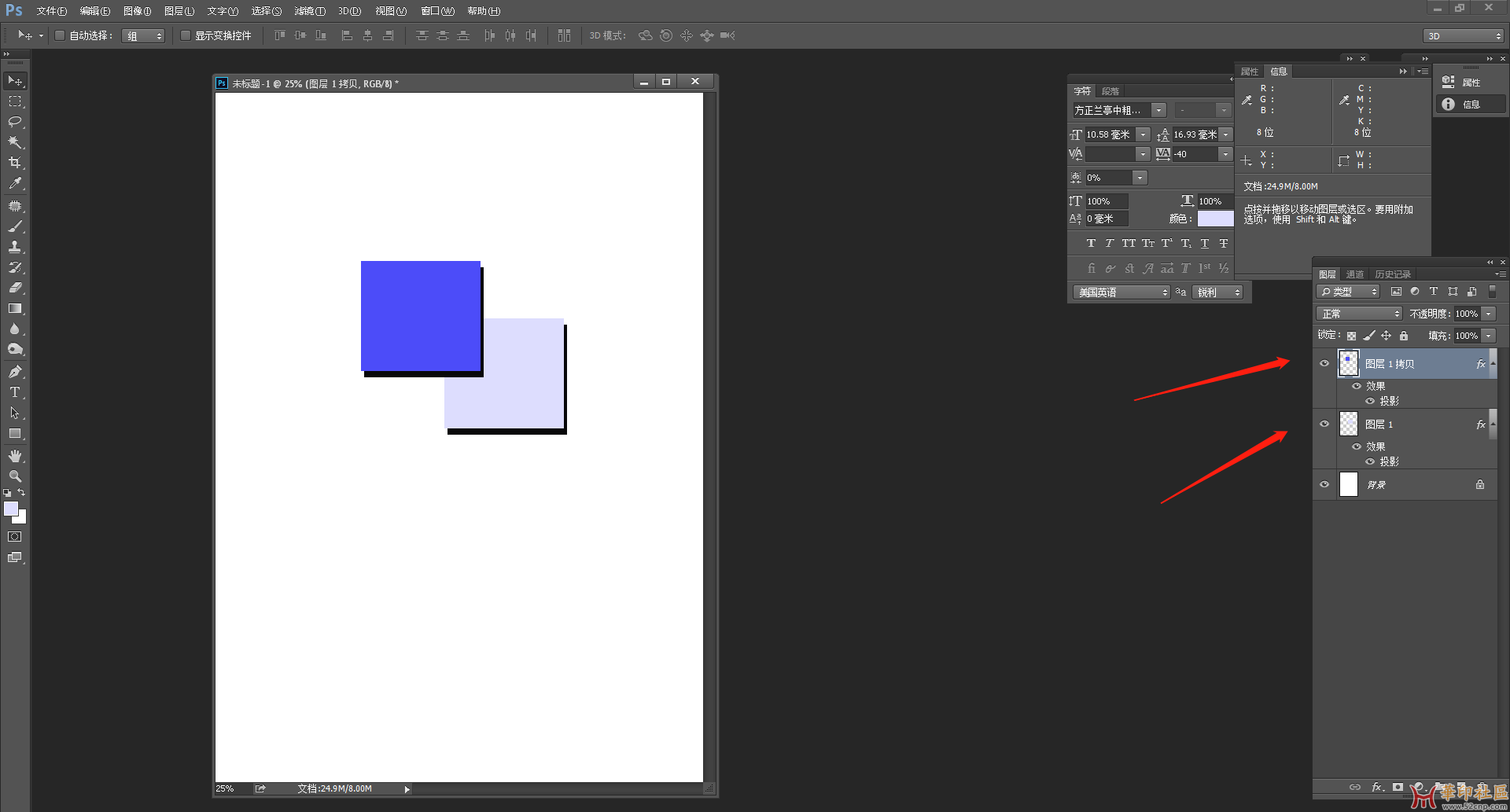Image resolution: width=1510 pixels, height=812 pixels.
Task: Click the 填充 100% input field
Action: coord(1467,336)
